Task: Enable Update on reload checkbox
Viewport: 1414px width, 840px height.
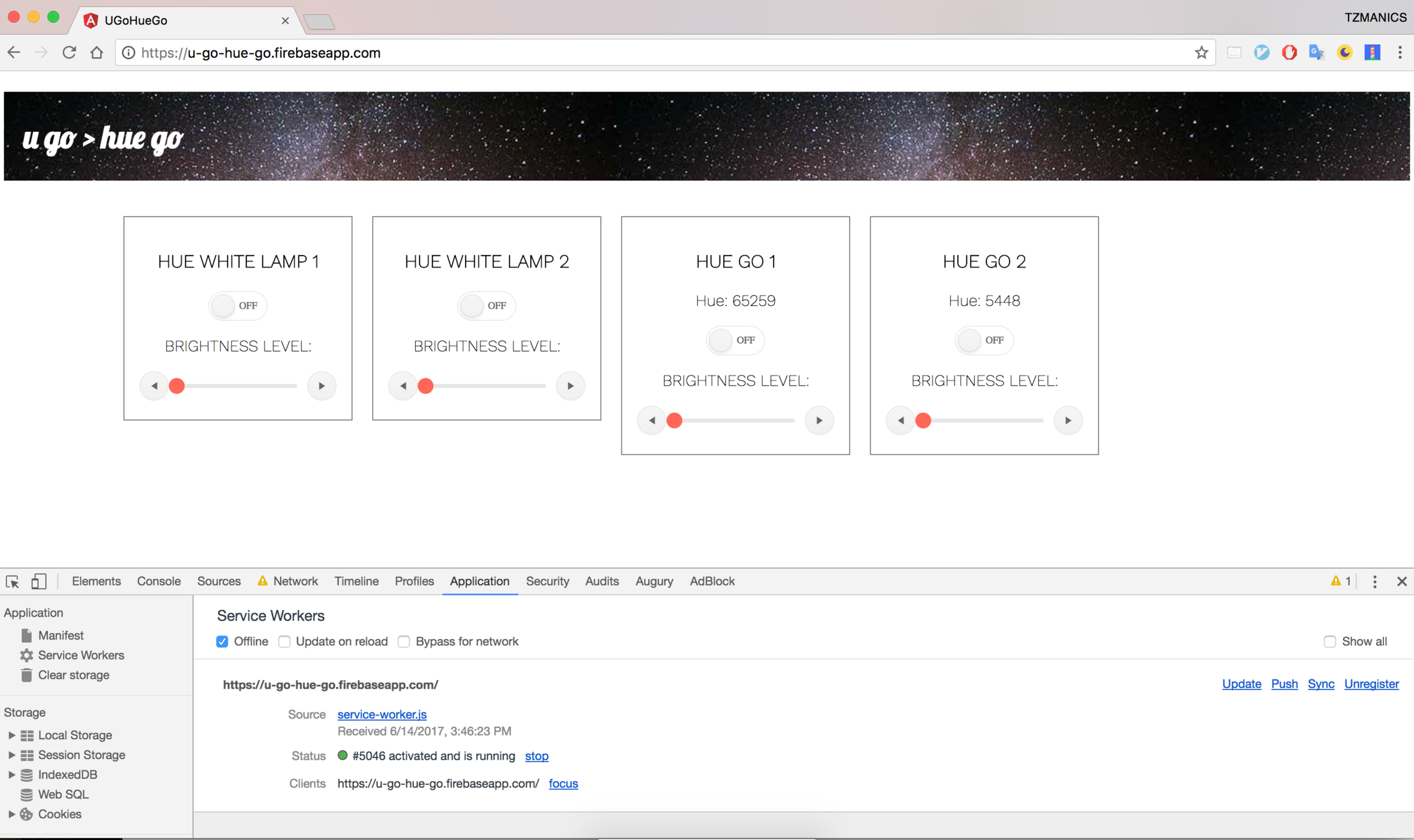Action: click(284, 642)
